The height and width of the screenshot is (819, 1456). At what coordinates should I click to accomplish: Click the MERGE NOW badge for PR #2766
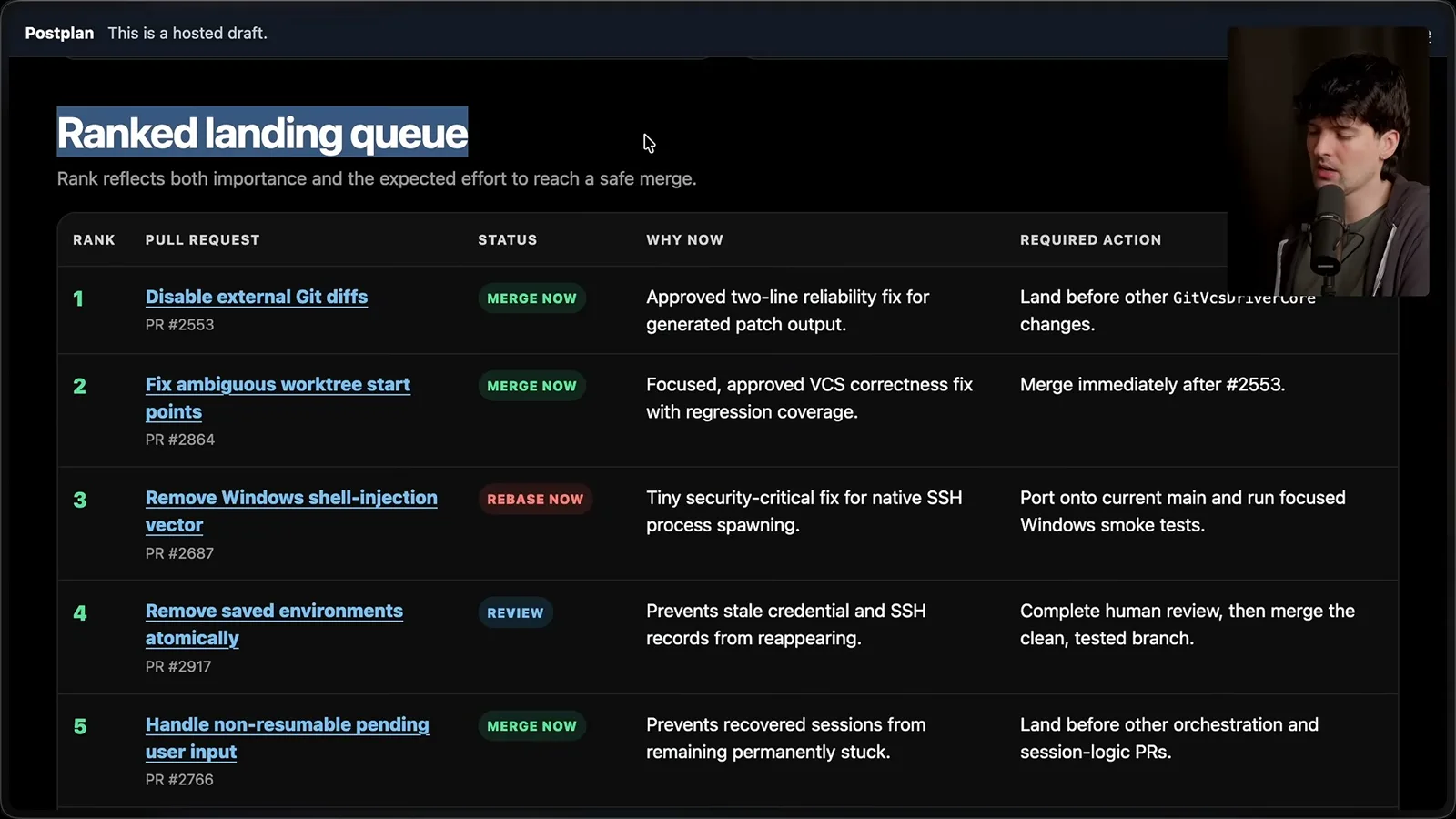(531, 726)
